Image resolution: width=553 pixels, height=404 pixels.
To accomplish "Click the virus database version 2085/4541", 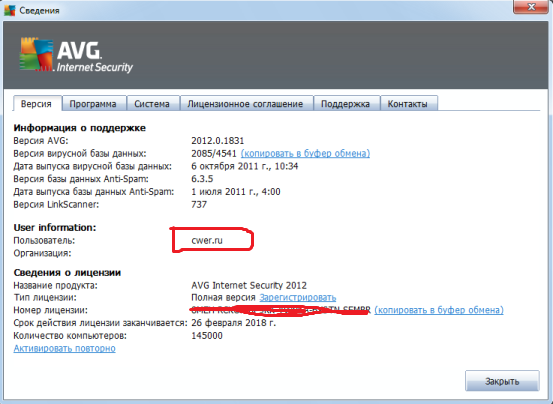I will (x=214, y=153).
